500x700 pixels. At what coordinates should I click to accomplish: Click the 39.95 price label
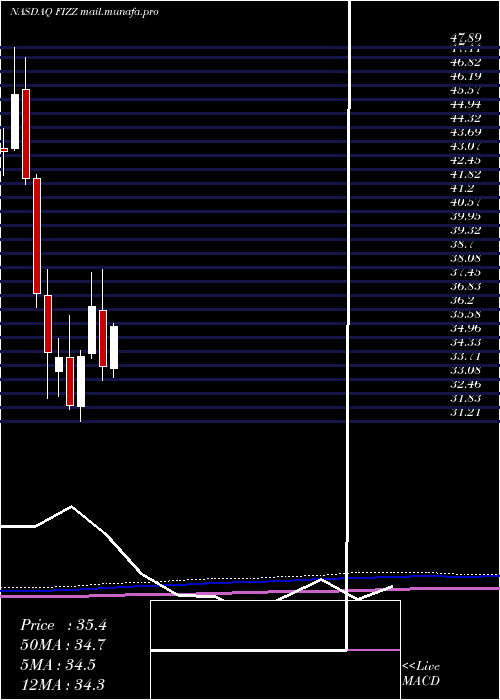click(465, 217)
